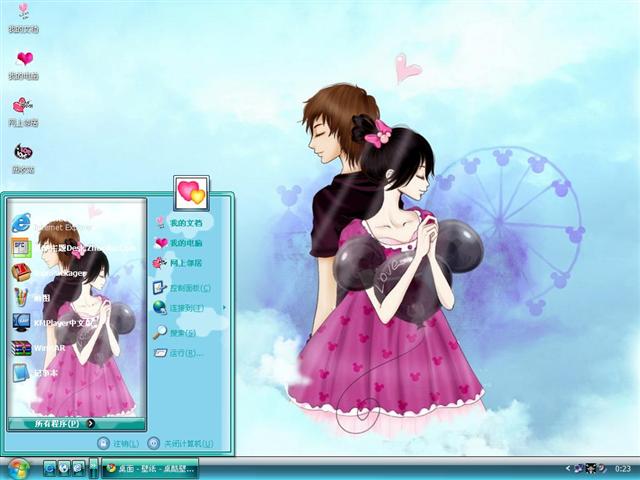Image resolution: width=640 pixels, height=480 pixels.
Task: Open Recycle Bin desktop icon
Action: (x=24, y=159)
